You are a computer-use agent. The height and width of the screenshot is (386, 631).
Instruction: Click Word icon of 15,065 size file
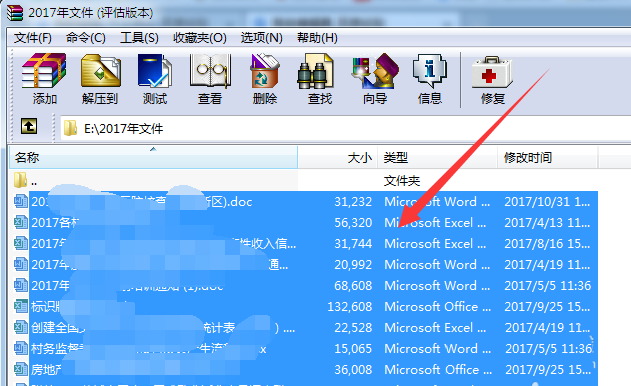[21, 348]
